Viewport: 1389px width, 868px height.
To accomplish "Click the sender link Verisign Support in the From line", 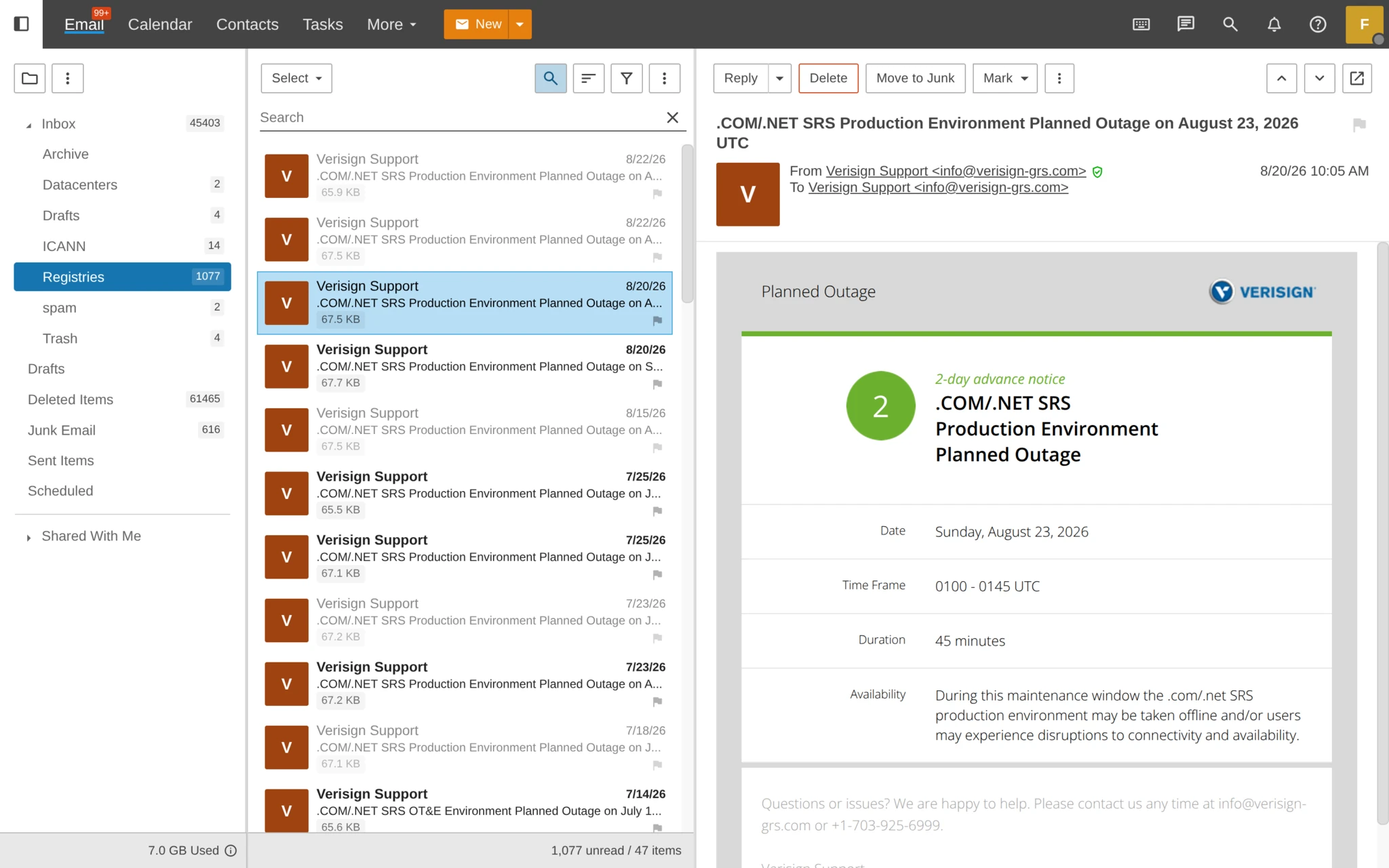I will point(956,171).
